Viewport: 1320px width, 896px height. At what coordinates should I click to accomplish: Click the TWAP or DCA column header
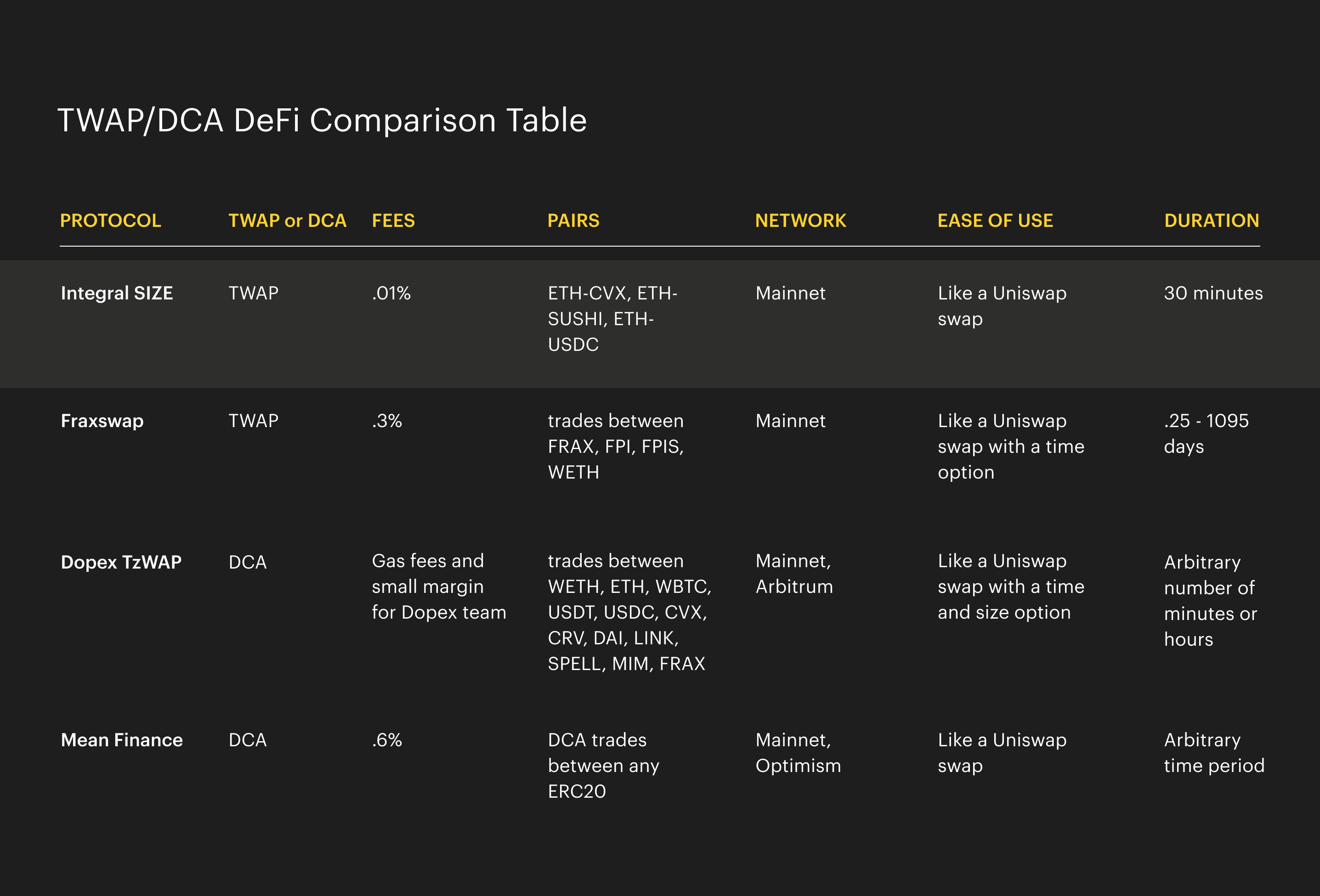pos(287,220)
